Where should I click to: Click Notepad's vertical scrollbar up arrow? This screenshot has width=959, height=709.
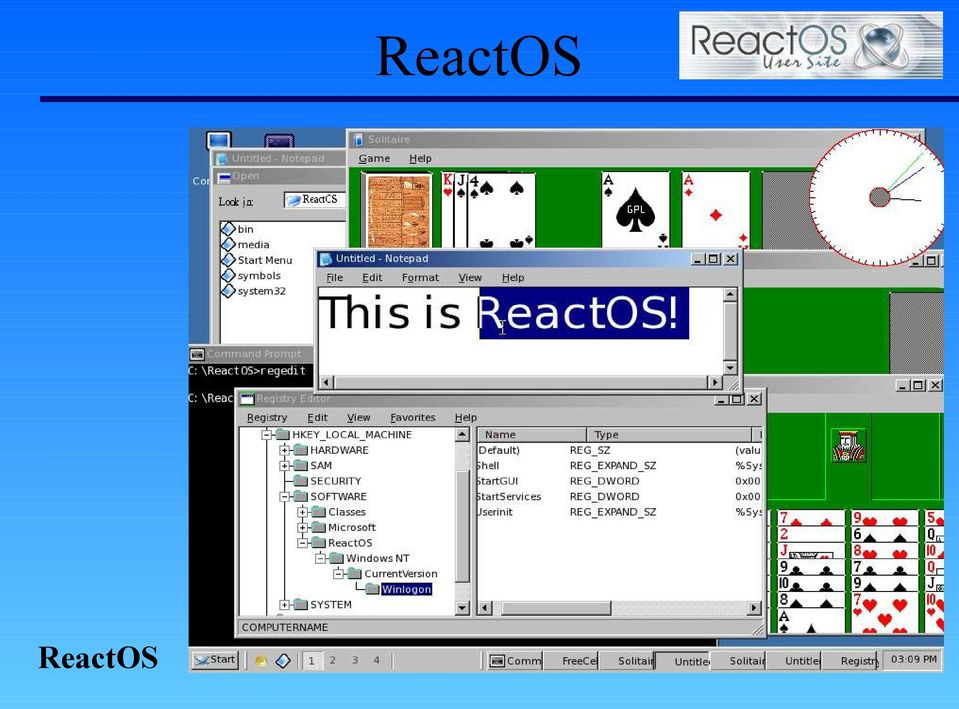730,295
